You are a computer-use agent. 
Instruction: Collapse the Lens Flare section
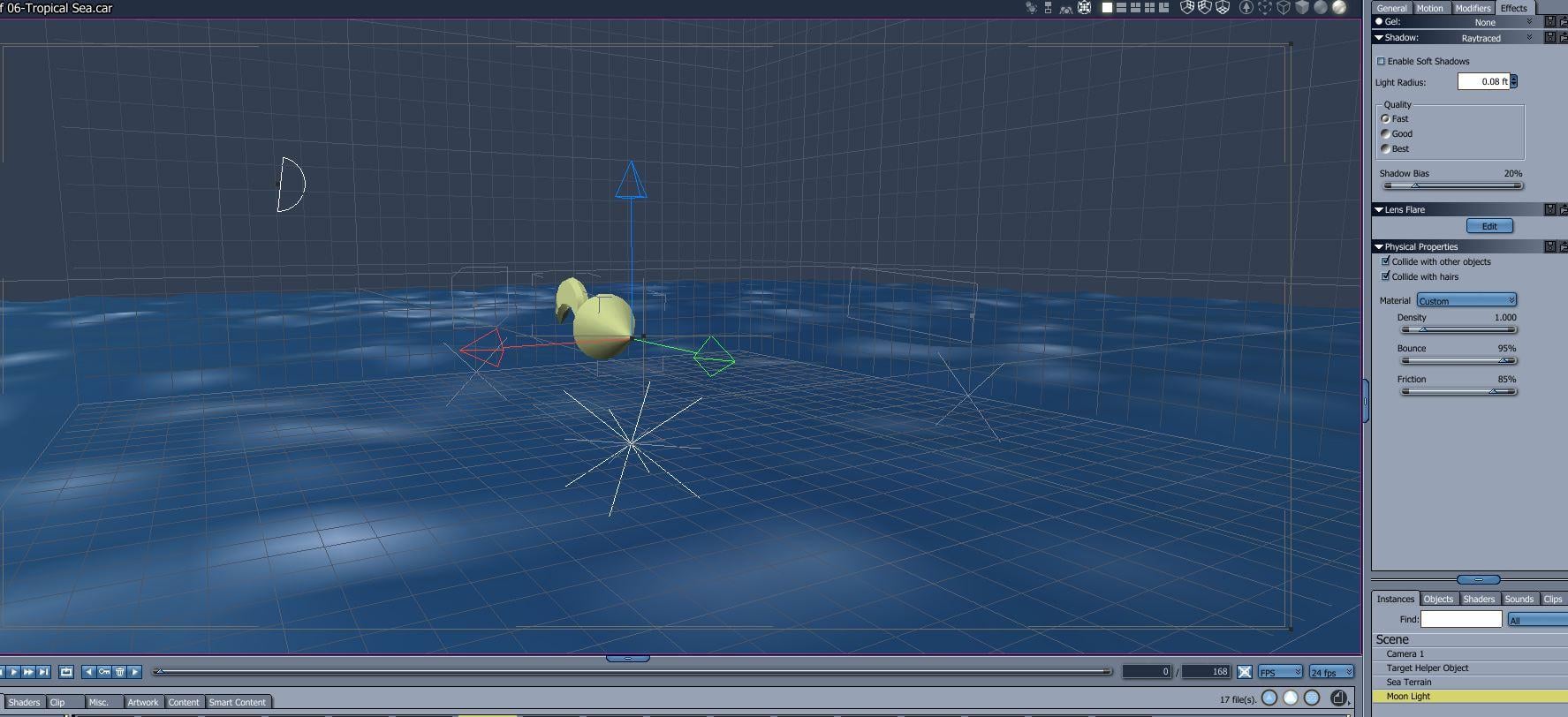pyautogui.click(x=1379, y=209)
